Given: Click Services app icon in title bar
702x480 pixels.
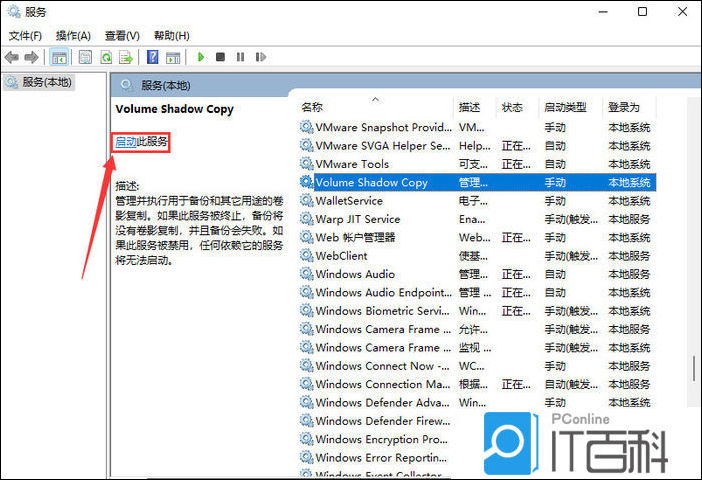Looking at the screenshot, I should coord(14,12).
